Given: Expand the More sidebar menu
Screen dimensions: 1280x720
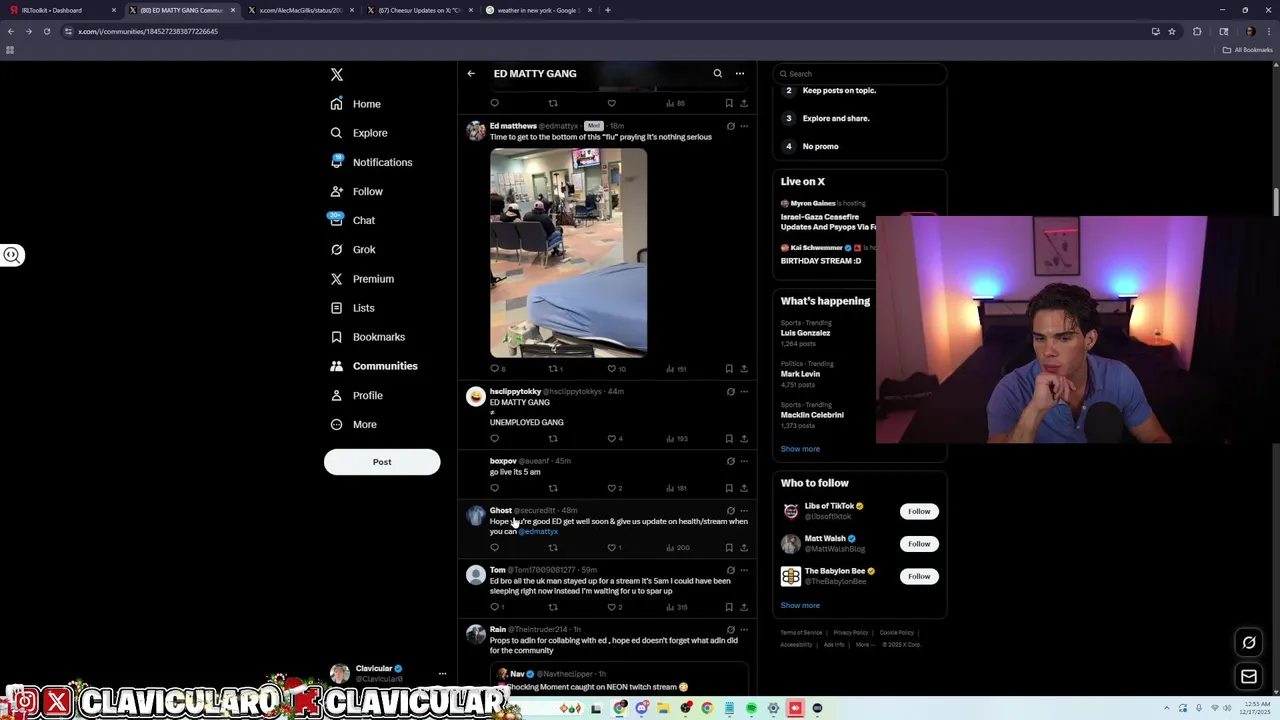Looking at the screenshot, I should pyautogui.click(x=353, y=424).
